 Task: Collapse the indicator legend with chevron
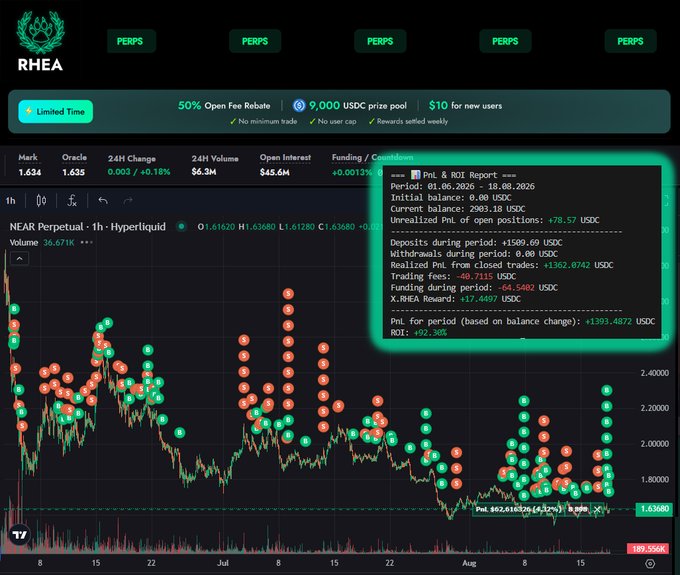pos(20,259)
